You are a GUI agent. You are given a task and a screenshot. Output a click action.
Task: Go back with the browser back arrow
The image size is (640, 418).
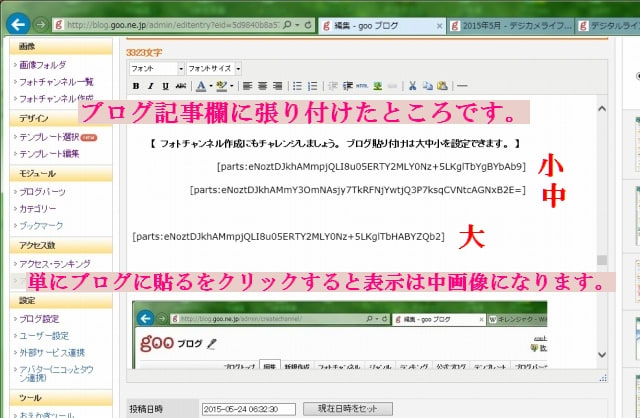tap(18, 24)
